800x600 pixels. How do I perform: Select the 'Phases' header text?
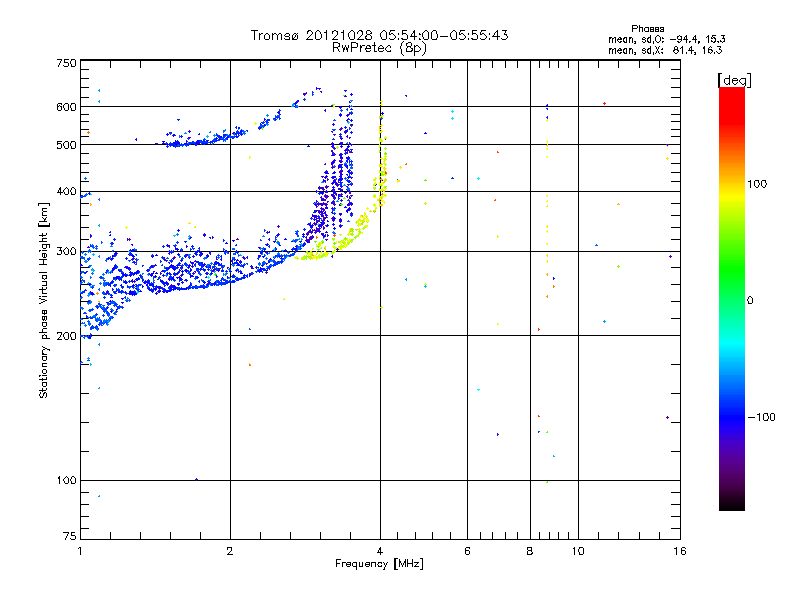point(647,29)
